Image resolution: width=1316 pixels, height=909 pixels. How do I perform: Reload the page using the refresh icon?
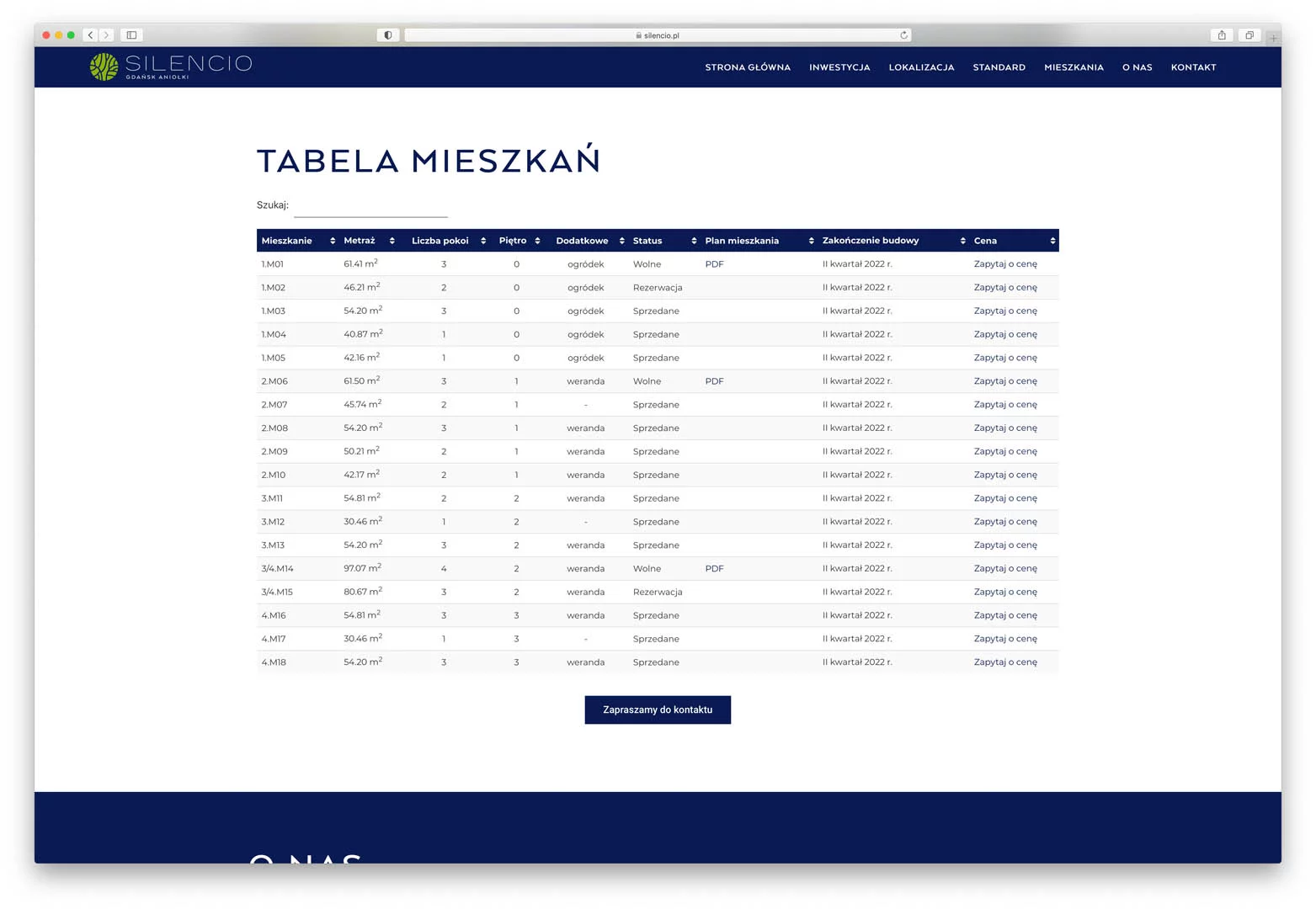pos(903,35)
